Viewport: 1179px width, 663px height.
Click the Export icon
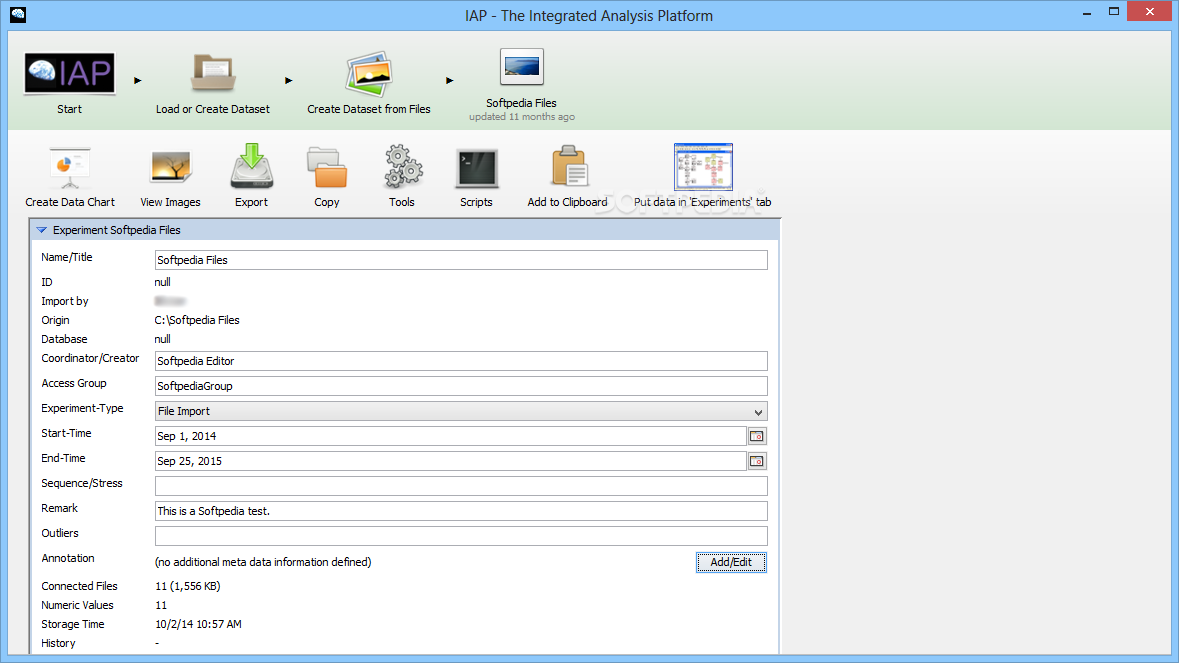tap(251, 166)
